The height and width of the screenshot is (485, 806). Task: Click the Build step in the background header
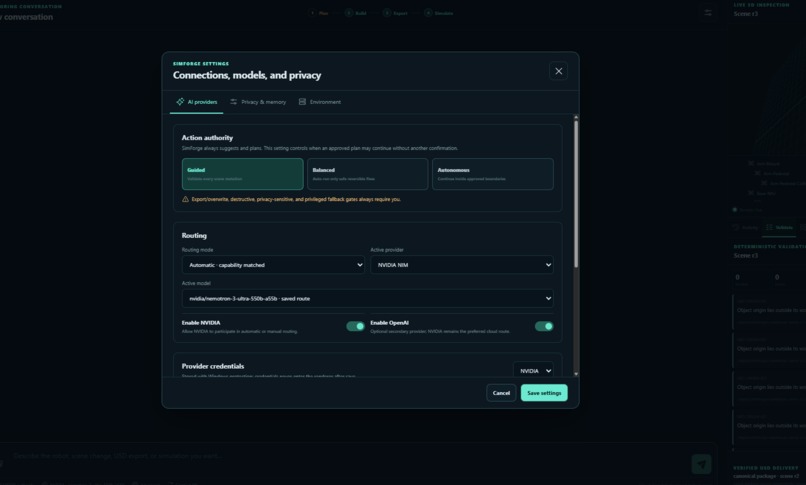coord(356,13)
